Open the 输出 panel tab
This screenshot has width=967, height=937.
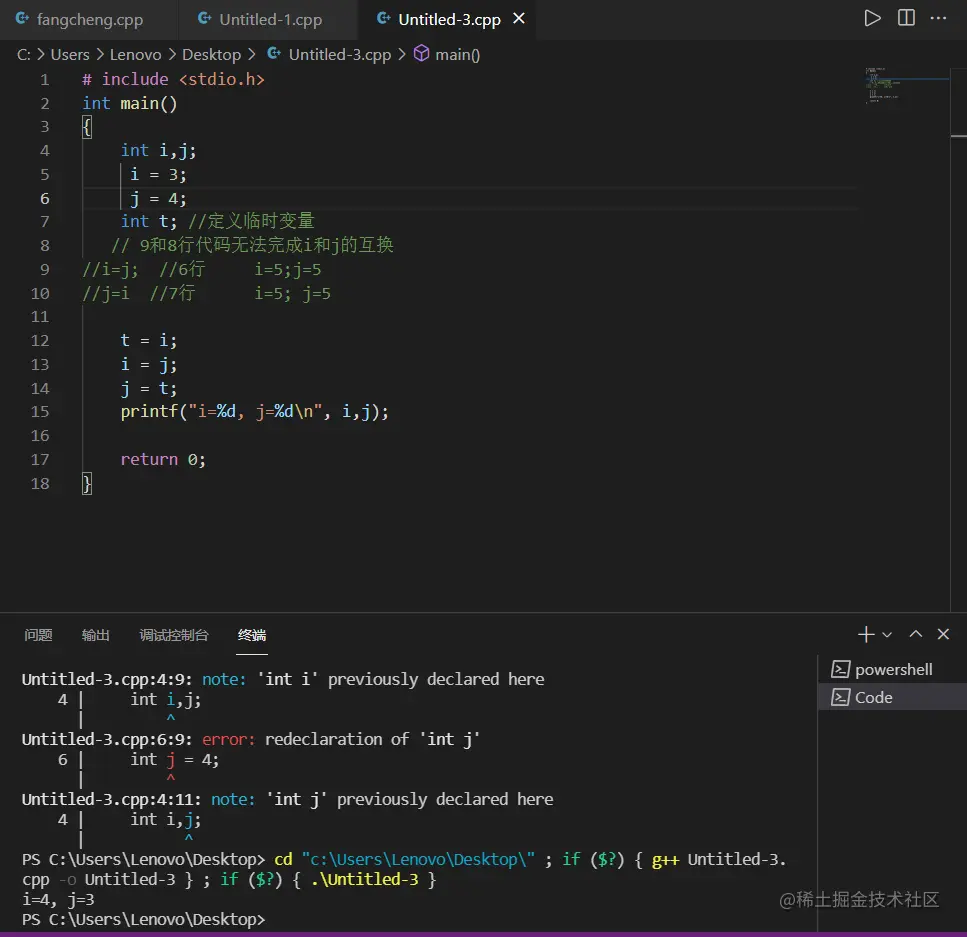pyautogui.click(x=96, y=635)
